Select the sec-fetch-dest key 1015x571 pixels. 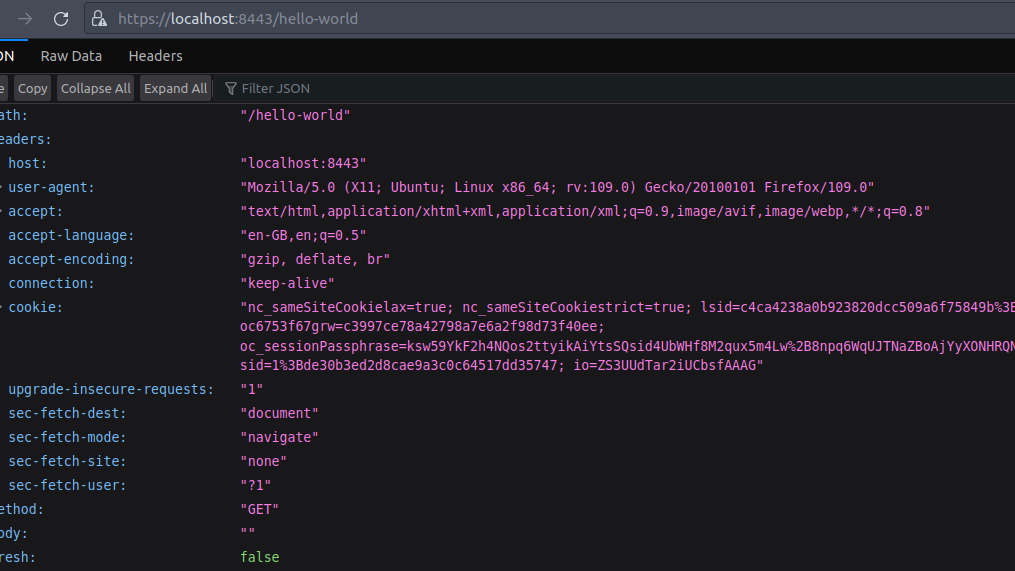(67, 413)
